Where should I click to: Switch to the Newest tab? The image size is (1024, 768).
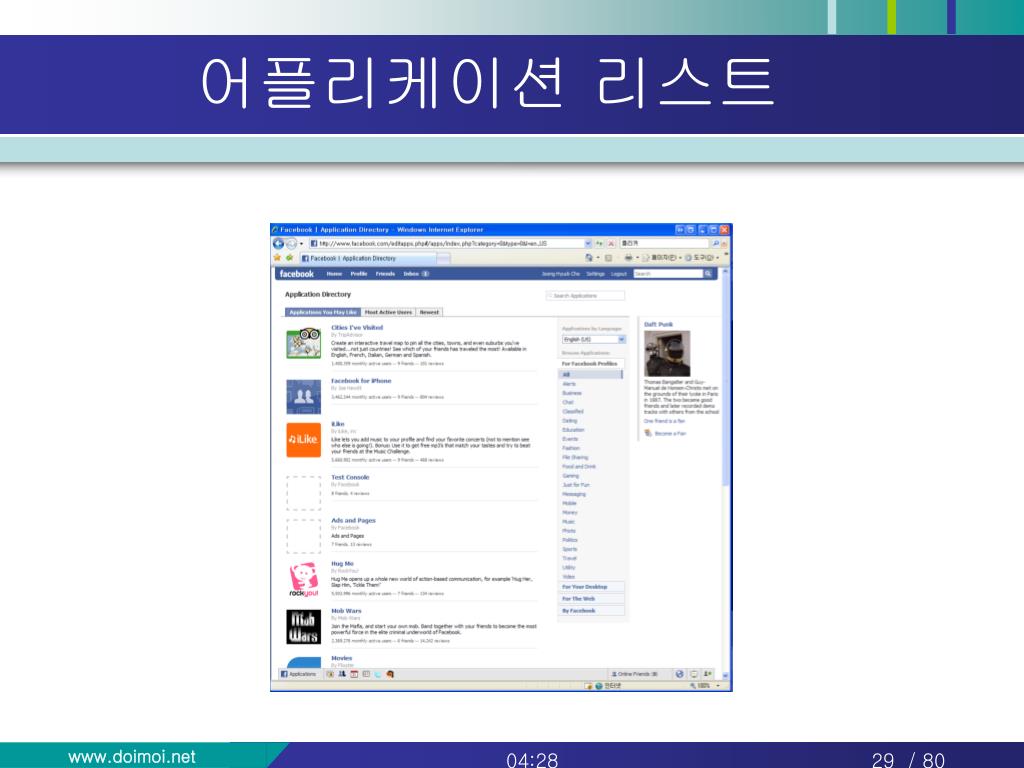pos(429,312)
